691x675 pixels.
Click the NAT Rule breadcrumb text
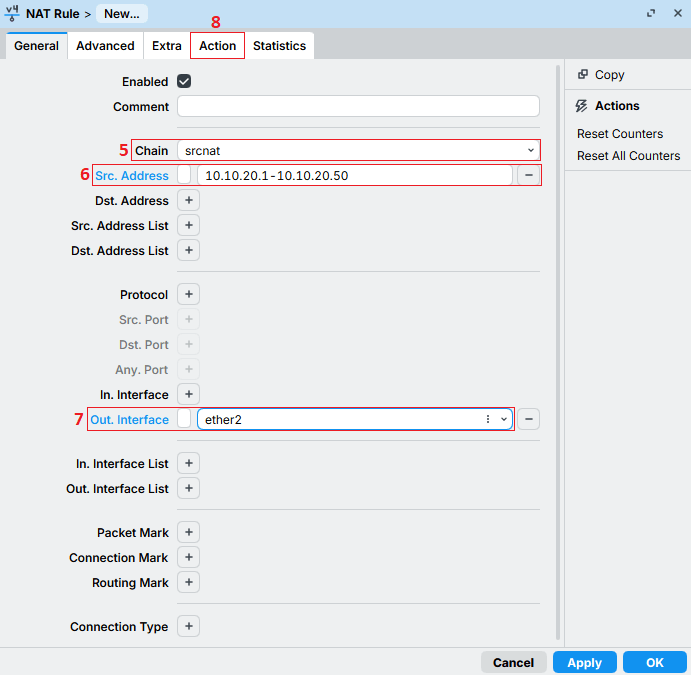coord(52,14)
